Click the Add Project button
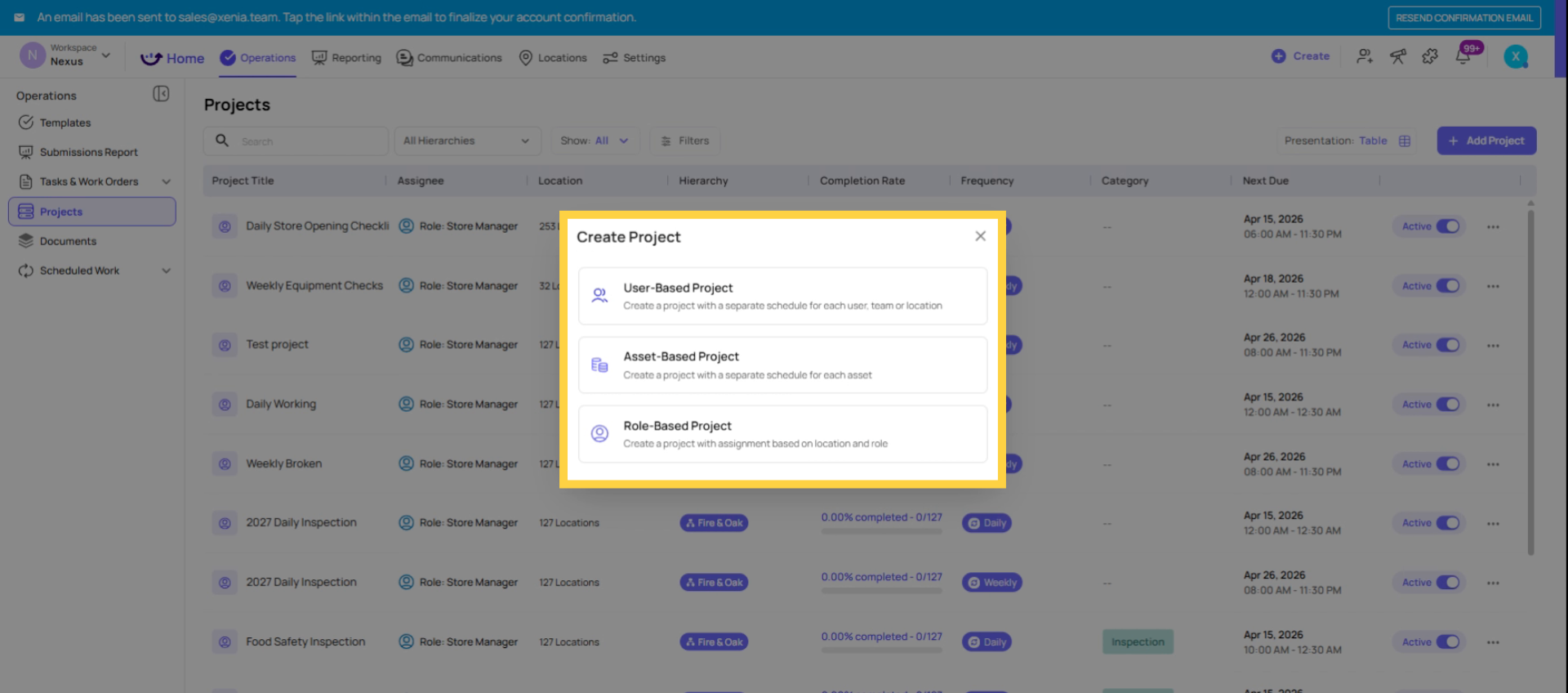The width and height of the screenshot is (1568, 693). click(1486, 141)
